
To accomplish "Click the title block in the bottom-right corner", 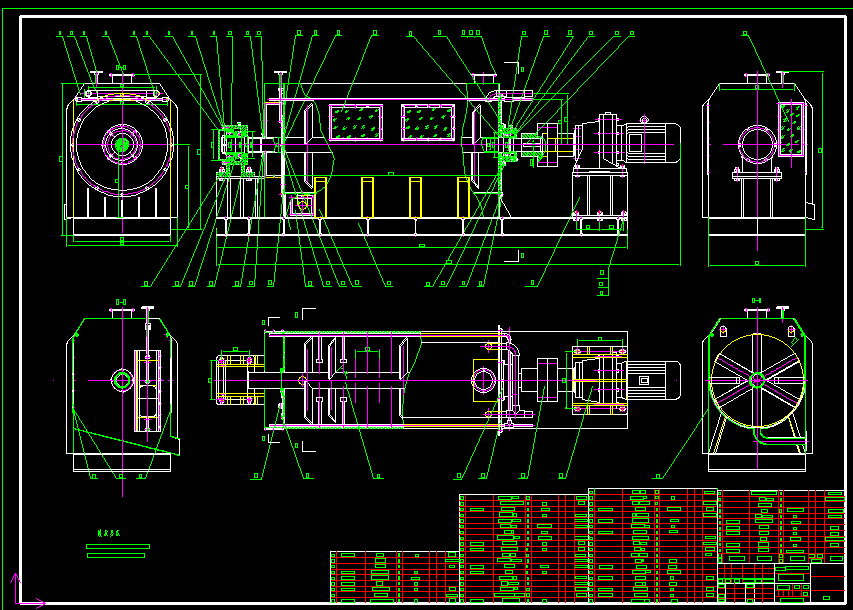I will coord(781,583).
